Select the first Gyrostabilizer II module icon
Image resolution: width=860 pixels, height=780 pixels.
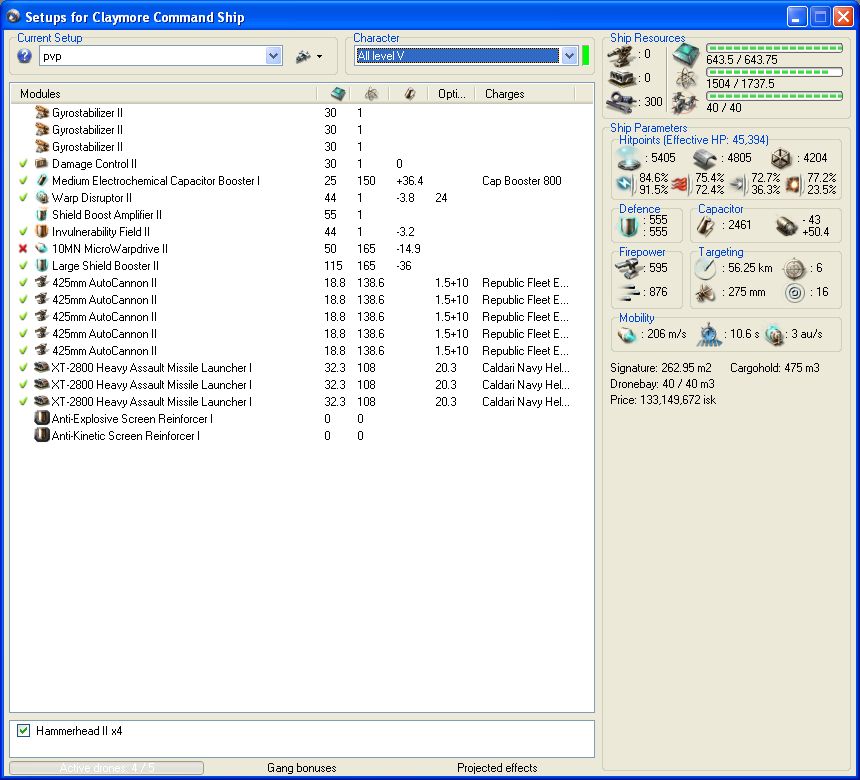pyautogui.click(x=42, y=112)
